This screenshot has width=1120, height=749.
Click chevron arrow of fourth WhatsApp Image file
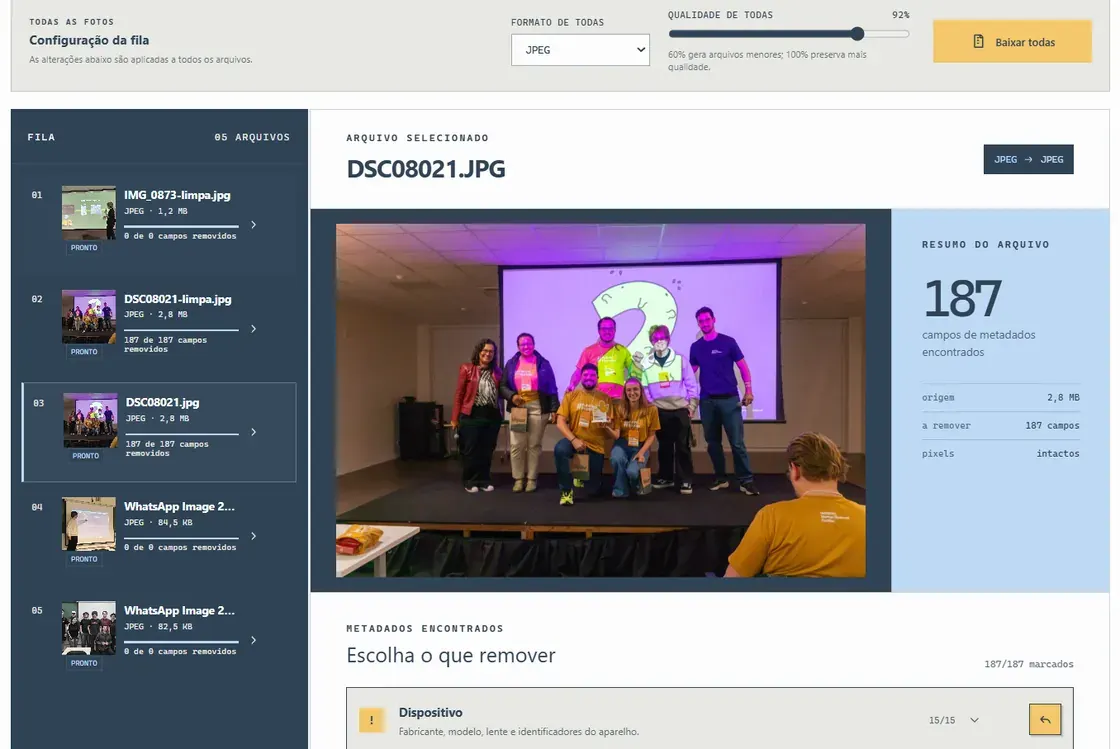[x=254, y=536]
